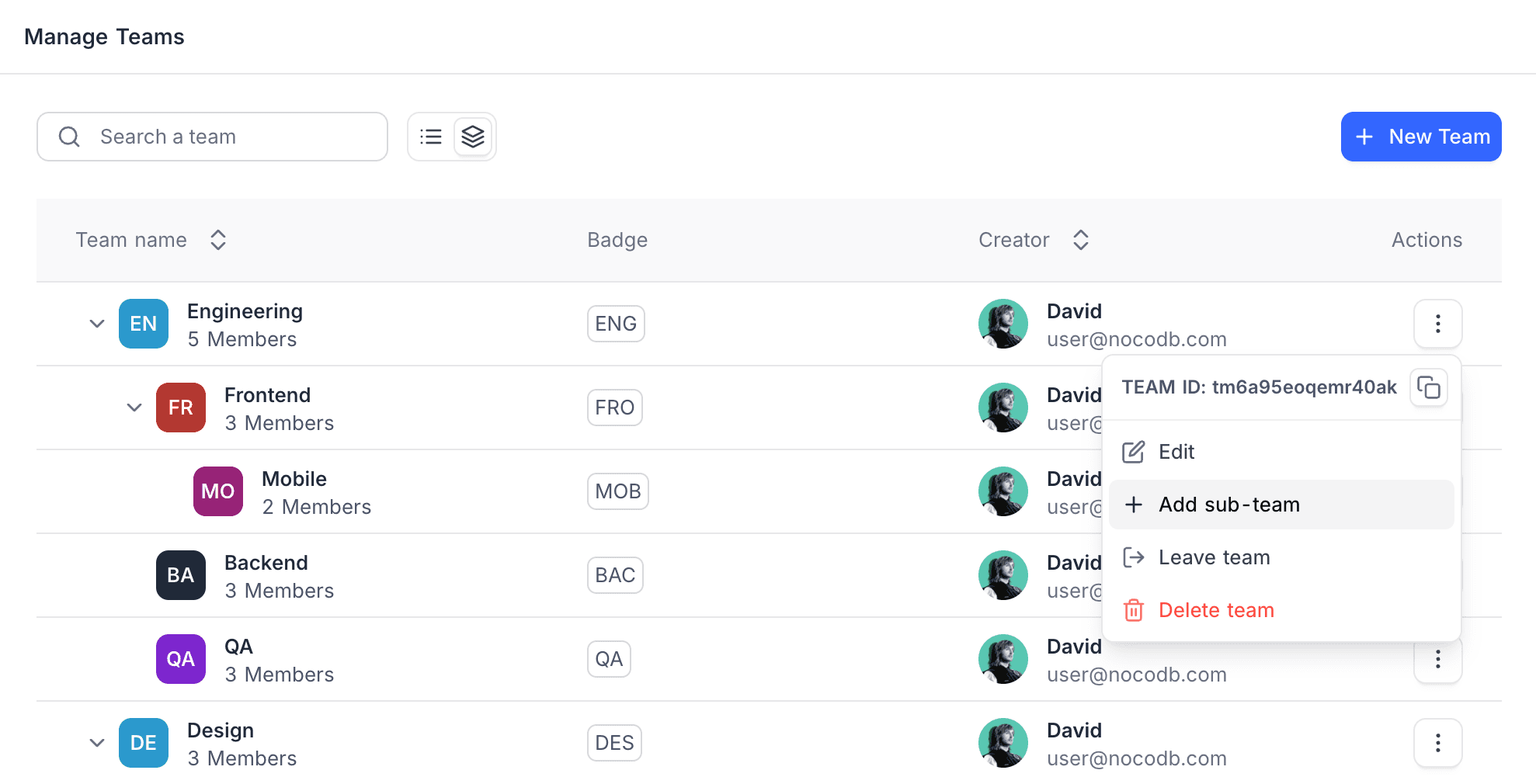Select Edit from the team menu

tap(1176, 452)
